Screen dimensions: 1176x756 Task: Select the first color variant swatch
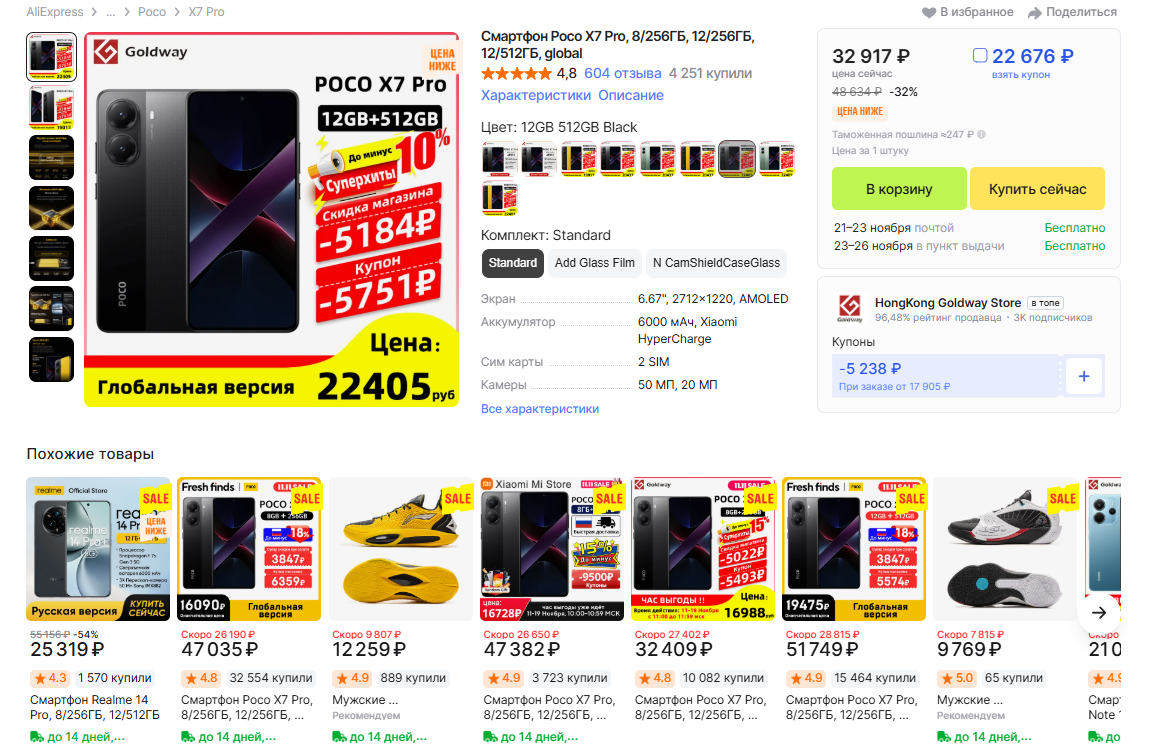coord(500,159)
